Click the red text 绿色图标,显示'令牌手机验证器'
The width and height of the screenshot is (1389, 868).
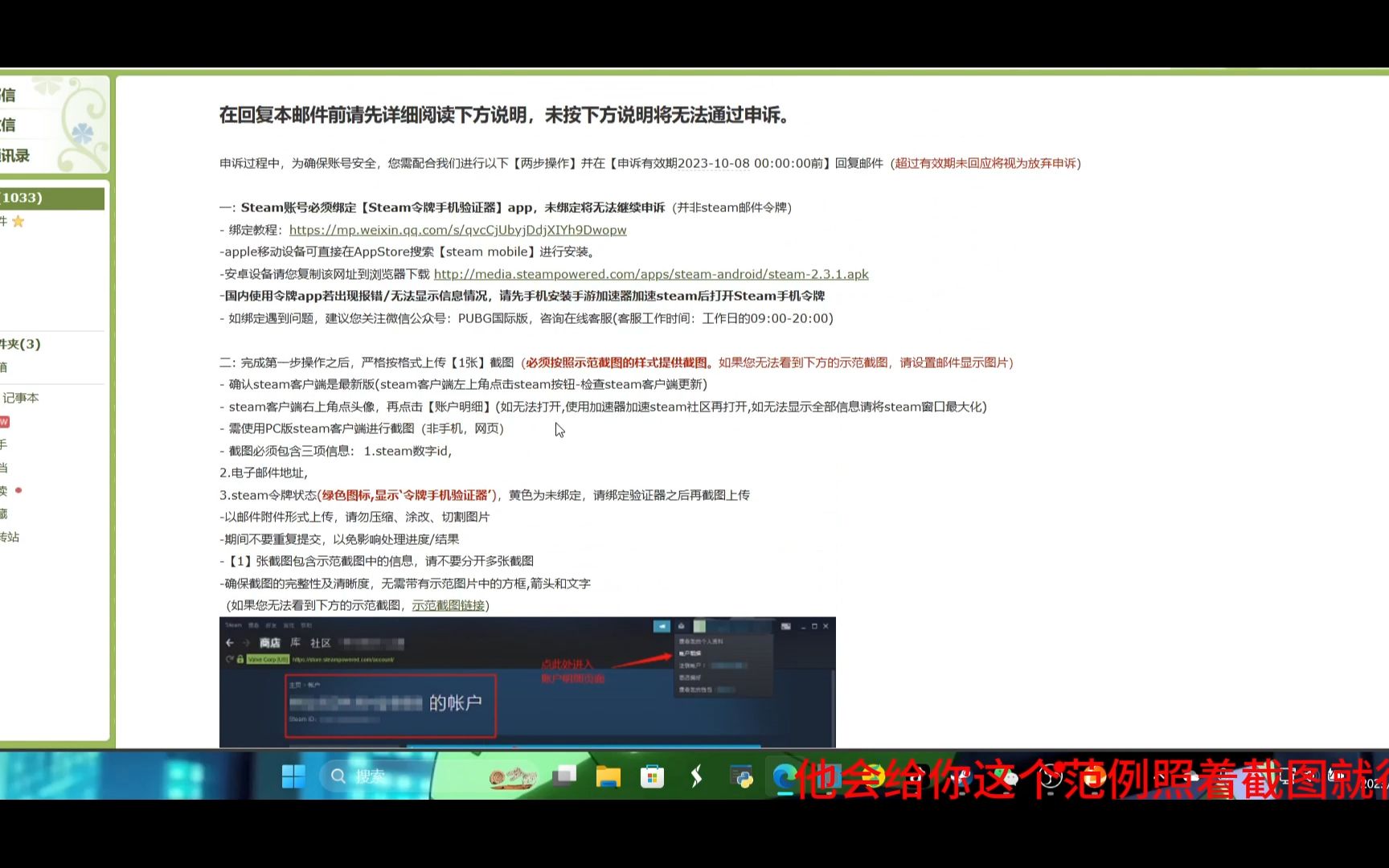[x=408, y=495]
